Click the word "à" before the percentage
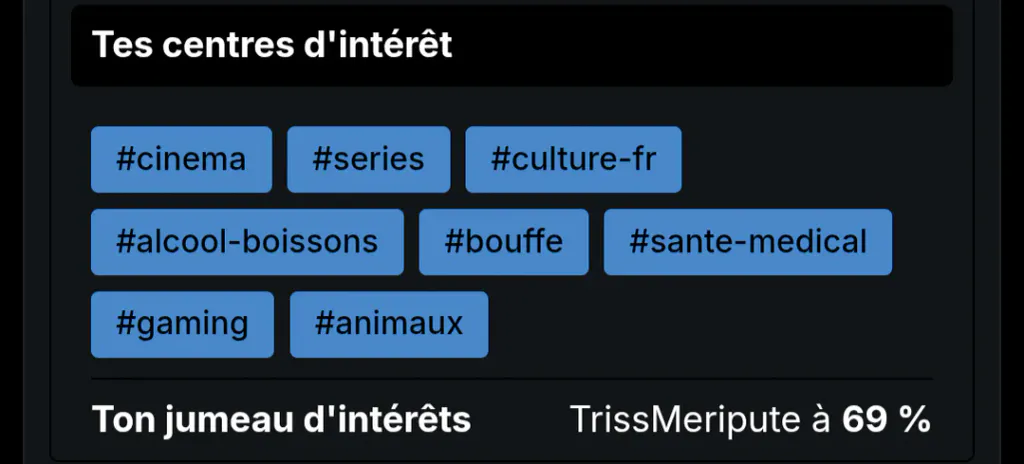The width and height of the screenshot is (1024, 464). click(x=821, y=419)
